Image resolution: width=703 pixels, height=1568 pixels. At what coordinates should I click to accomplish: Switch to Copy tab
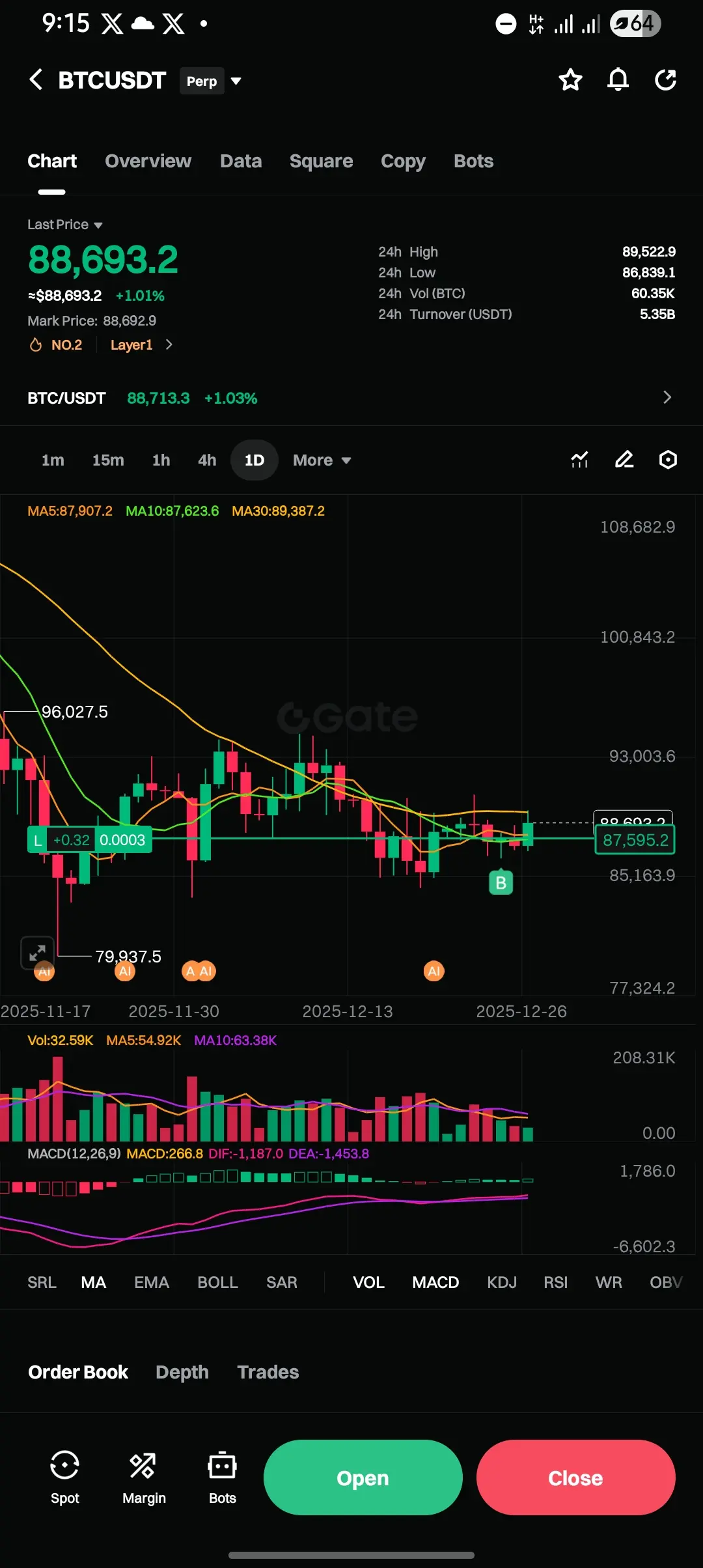coord(403,161)
